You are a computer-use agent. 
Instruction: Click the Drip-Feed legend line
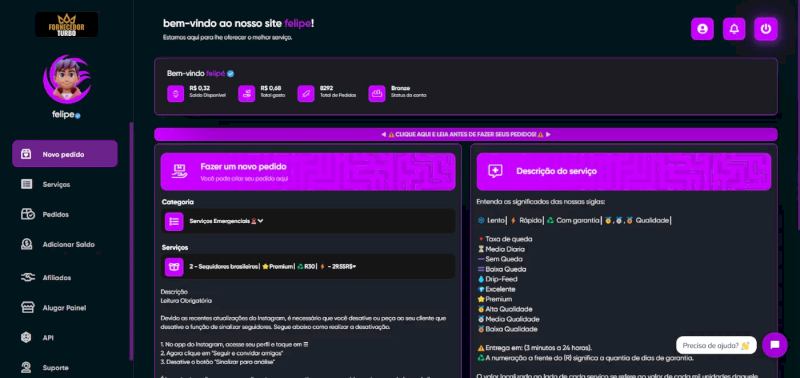click(497, 279)
